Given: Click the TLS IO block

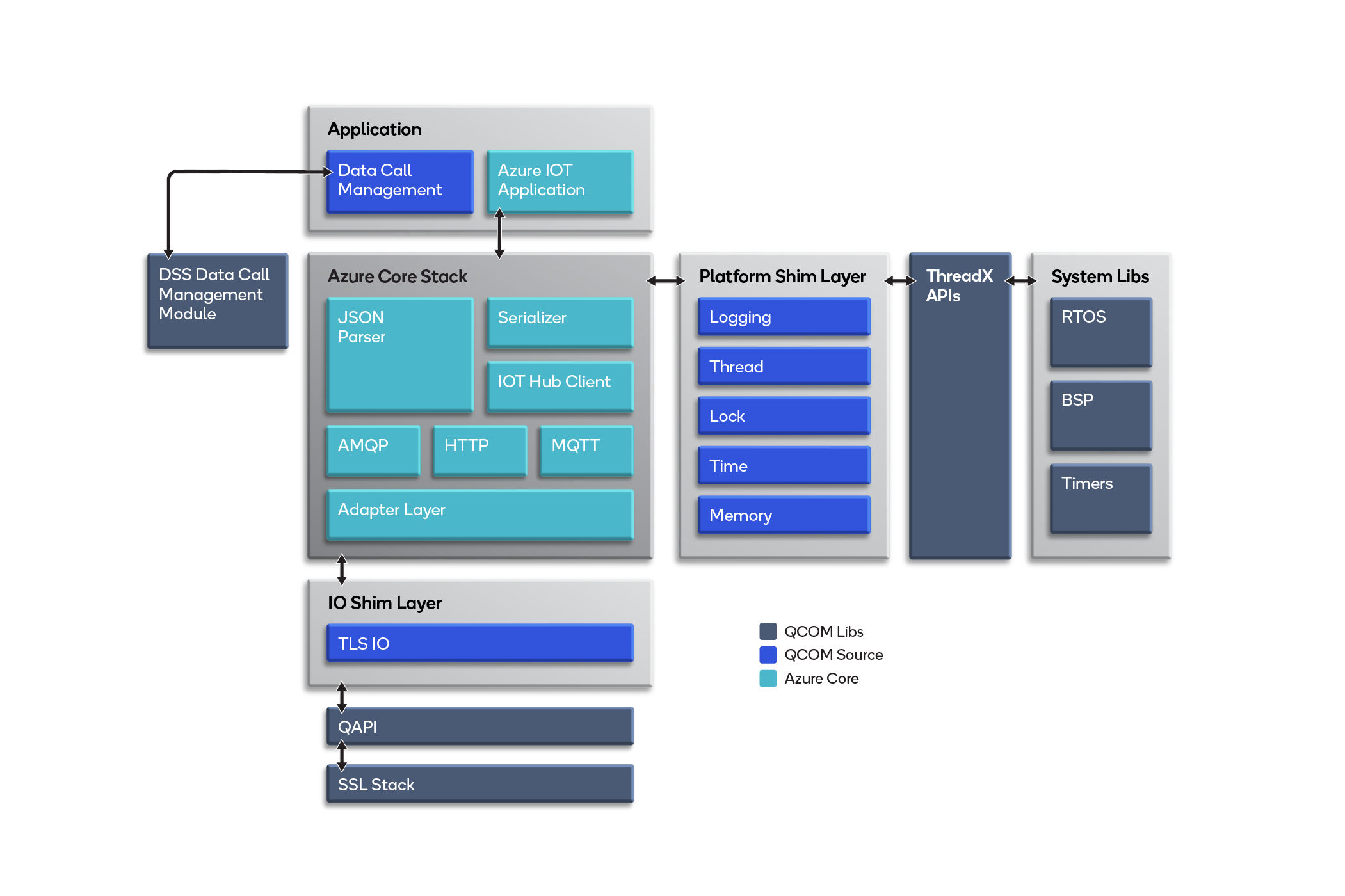Looking at the screenshot, I should (480, 643).
